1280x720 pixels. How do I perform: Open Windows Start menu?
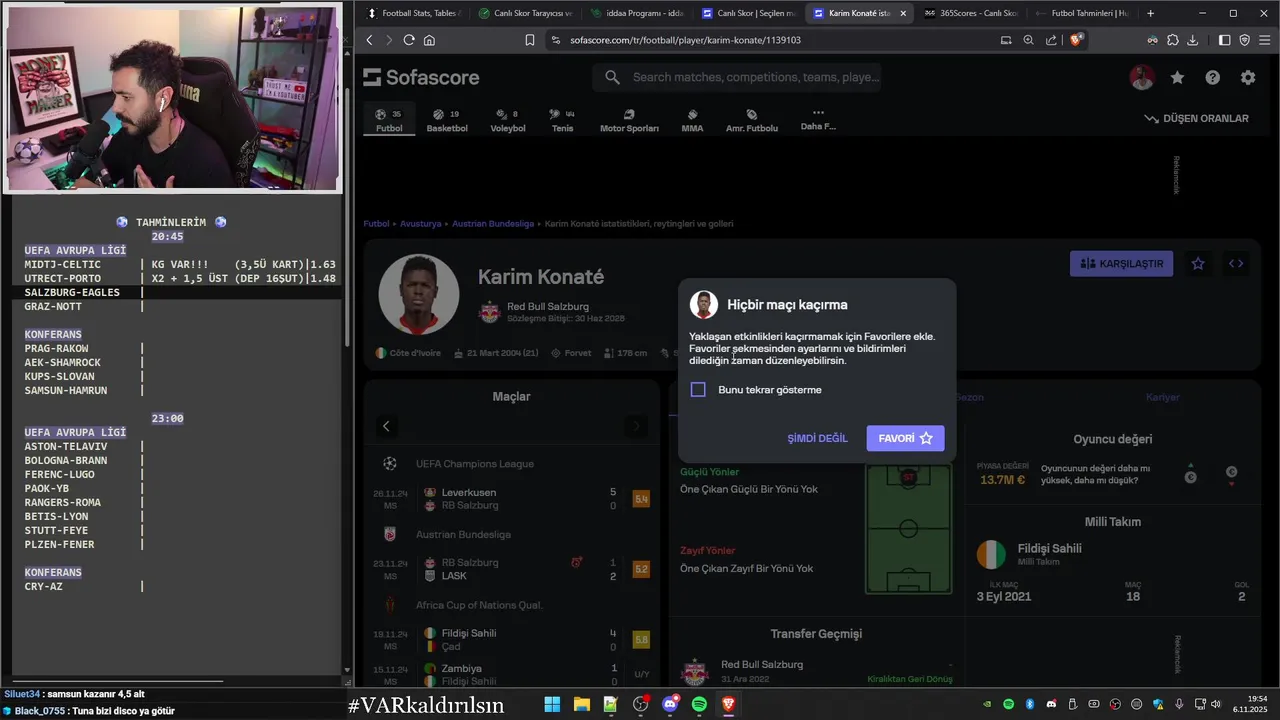tap(552, 705)
